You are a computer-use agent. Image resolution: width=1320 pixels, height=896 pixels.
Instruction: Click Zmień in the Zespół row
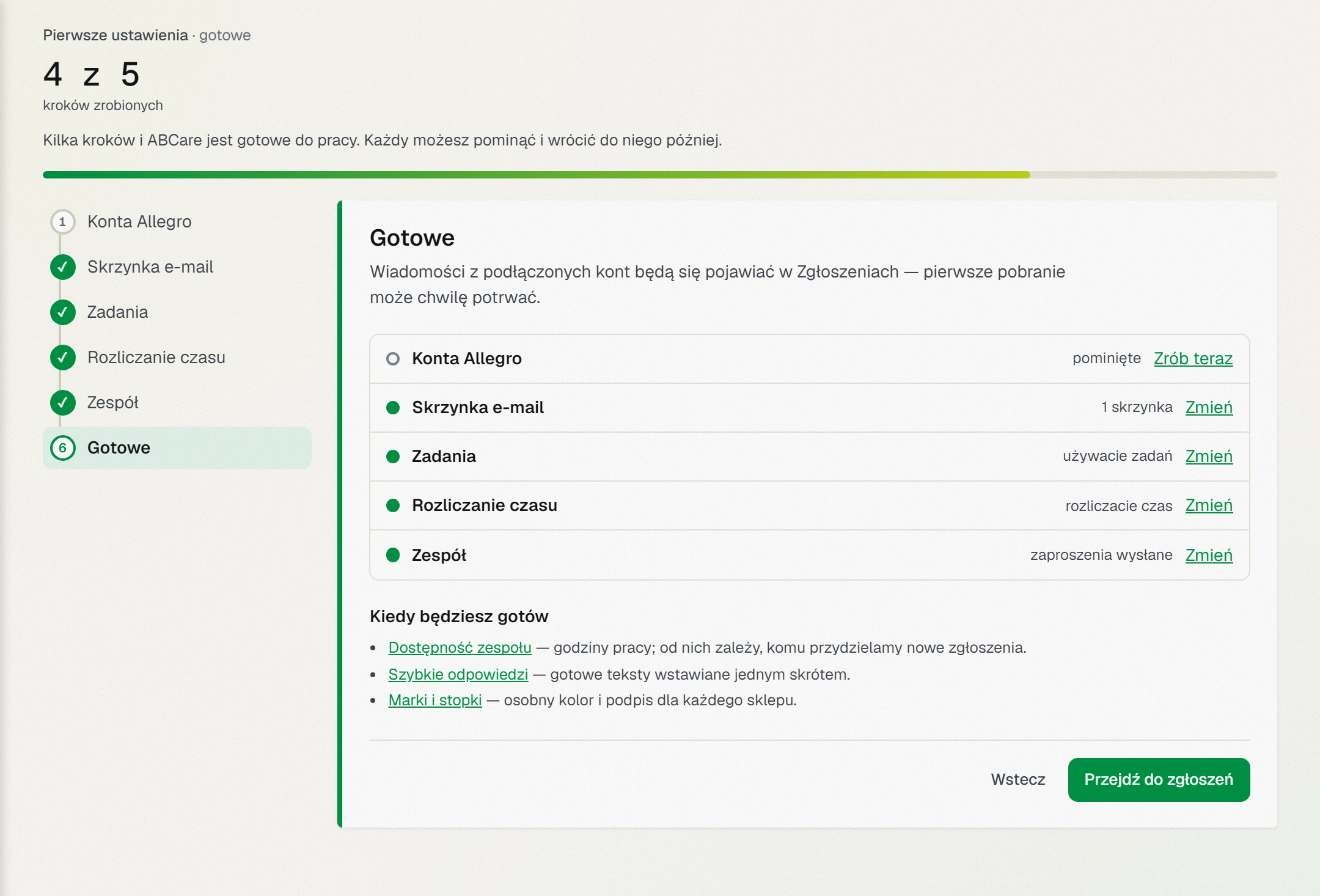[1209, 555]
